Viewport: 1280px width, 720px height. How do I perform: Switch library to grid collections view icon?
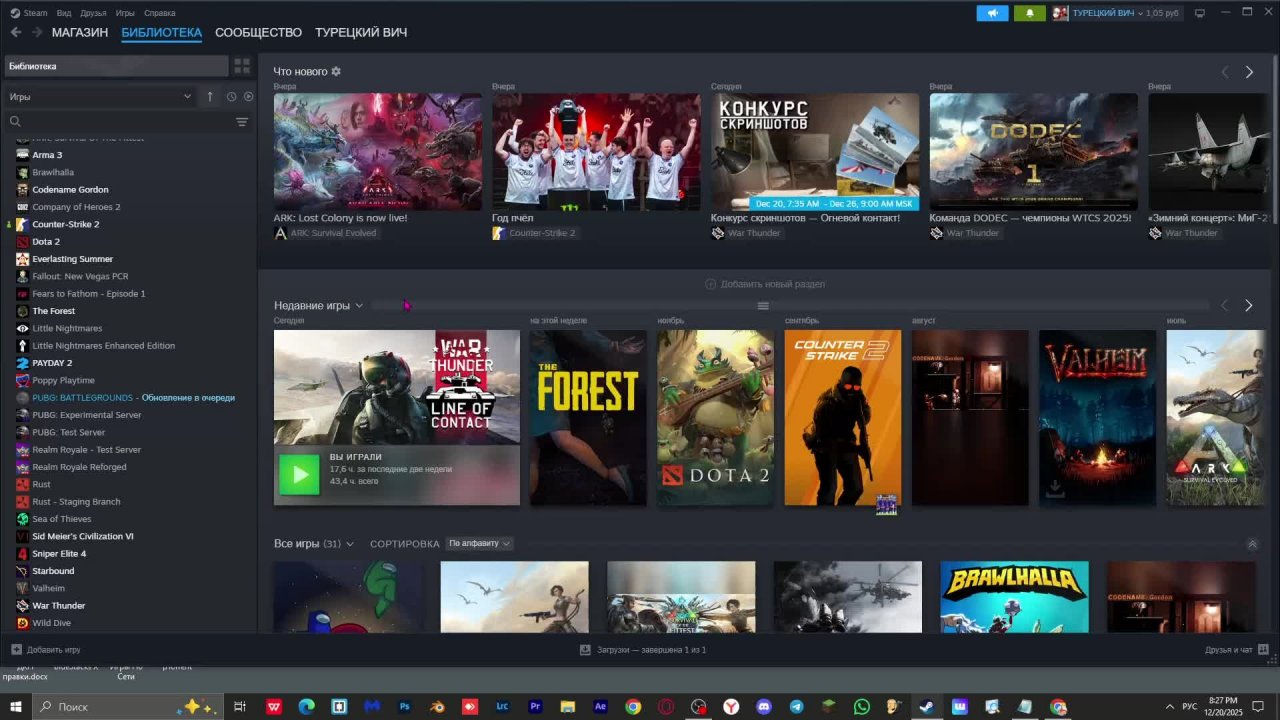coord(242,66)
